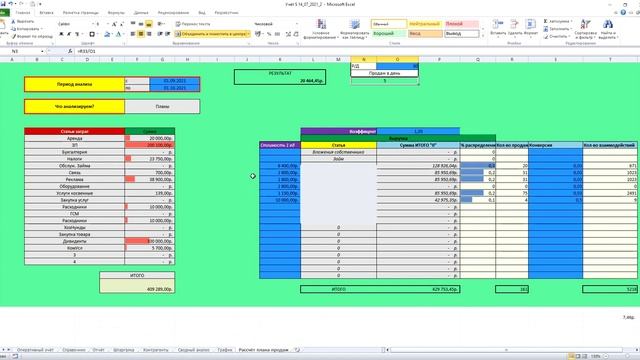This screenshot has width=640, height=360.
Task: Open Name Box dropdown arrow
Action: pyautogui.click(x=42, y=51)
